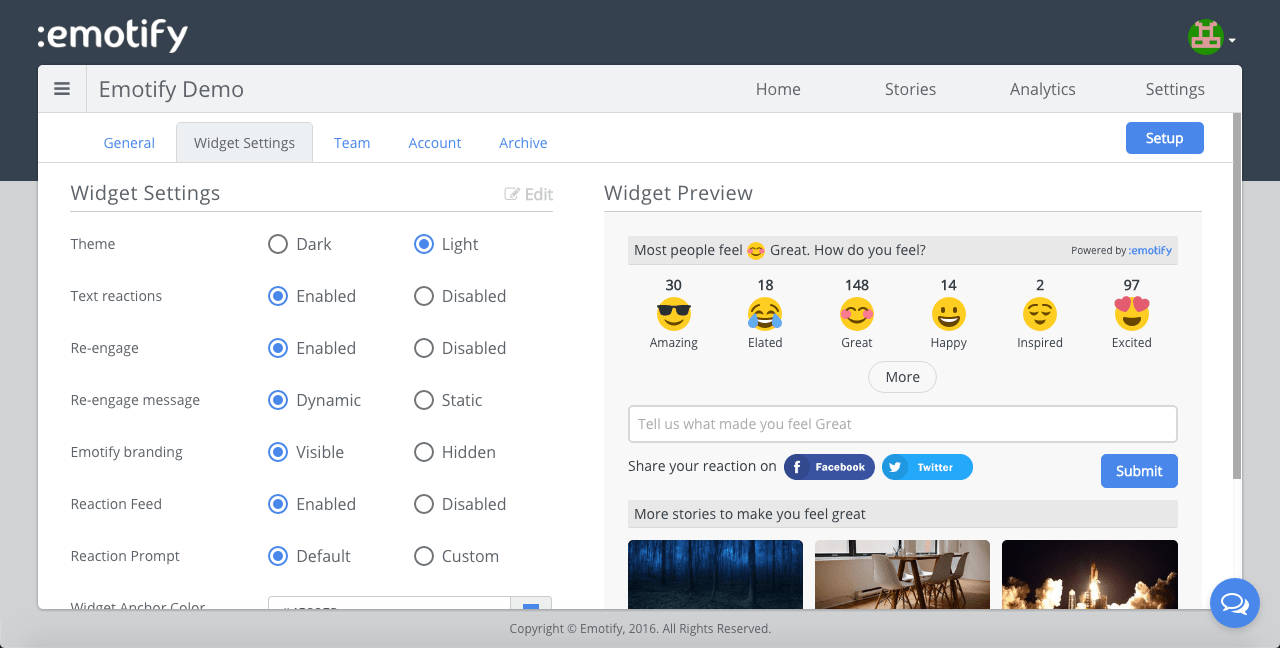Share the reaction on Facebook
1280x648 pixels.
click(x=829, y=467)
